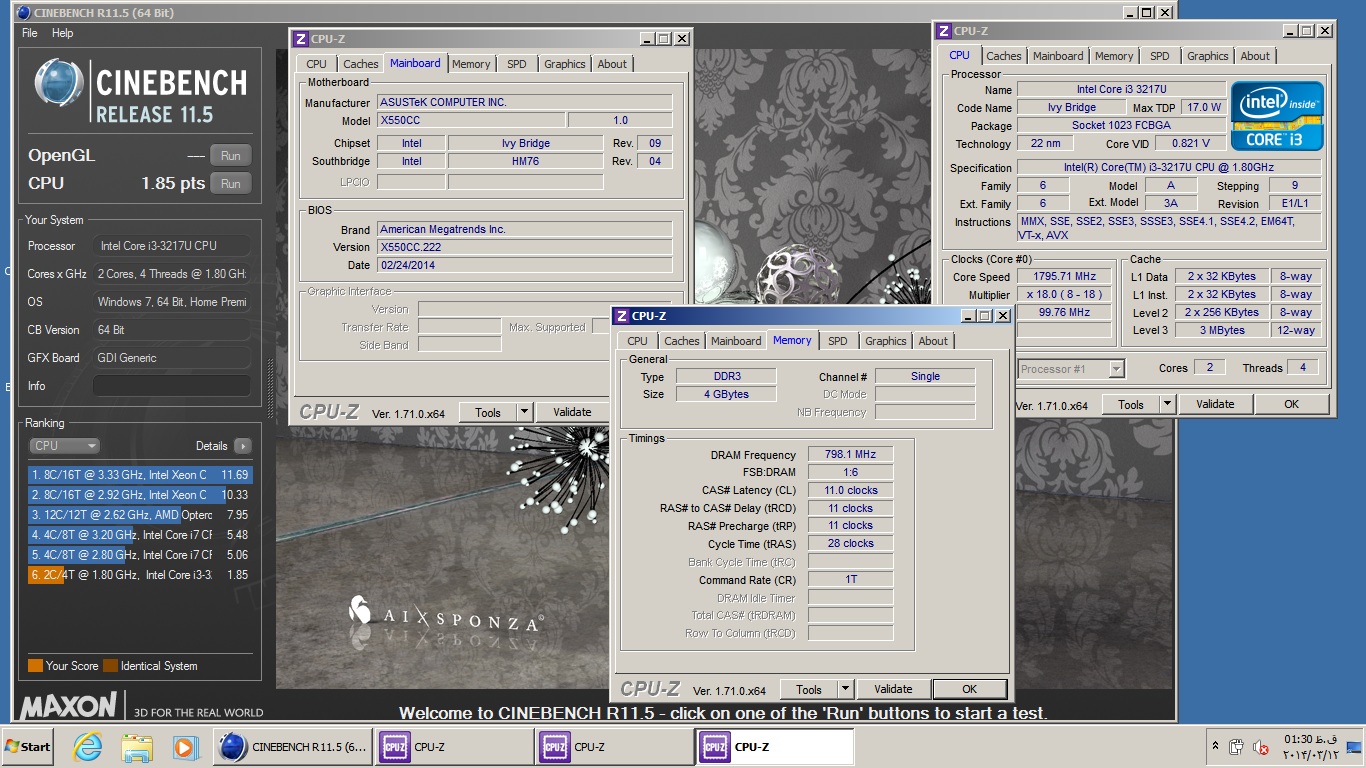Click the MAXON logo at bottom left
Screen dimensions: 1366x768
(x=69, y=706)
